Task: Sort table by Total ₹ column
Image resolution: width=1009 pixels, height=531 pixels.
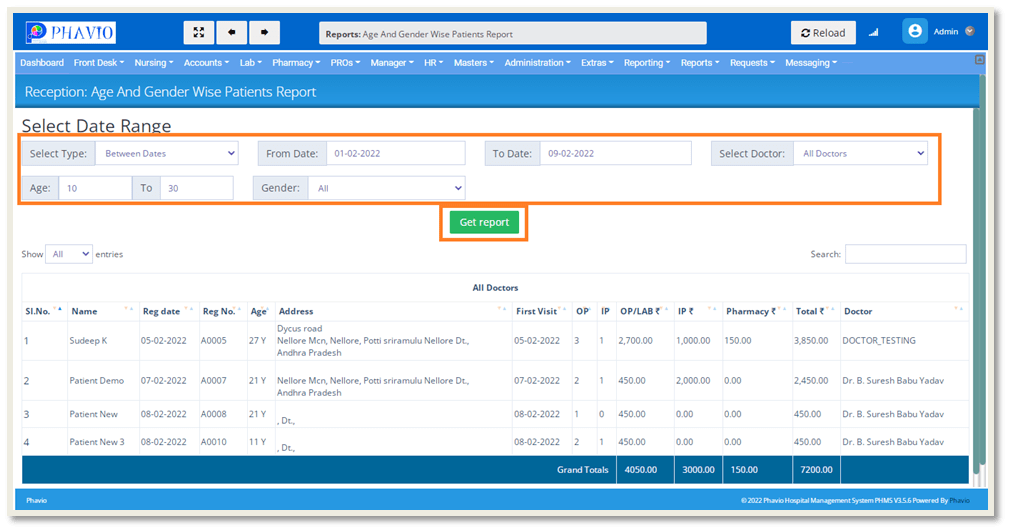Action: coord(815,311)
